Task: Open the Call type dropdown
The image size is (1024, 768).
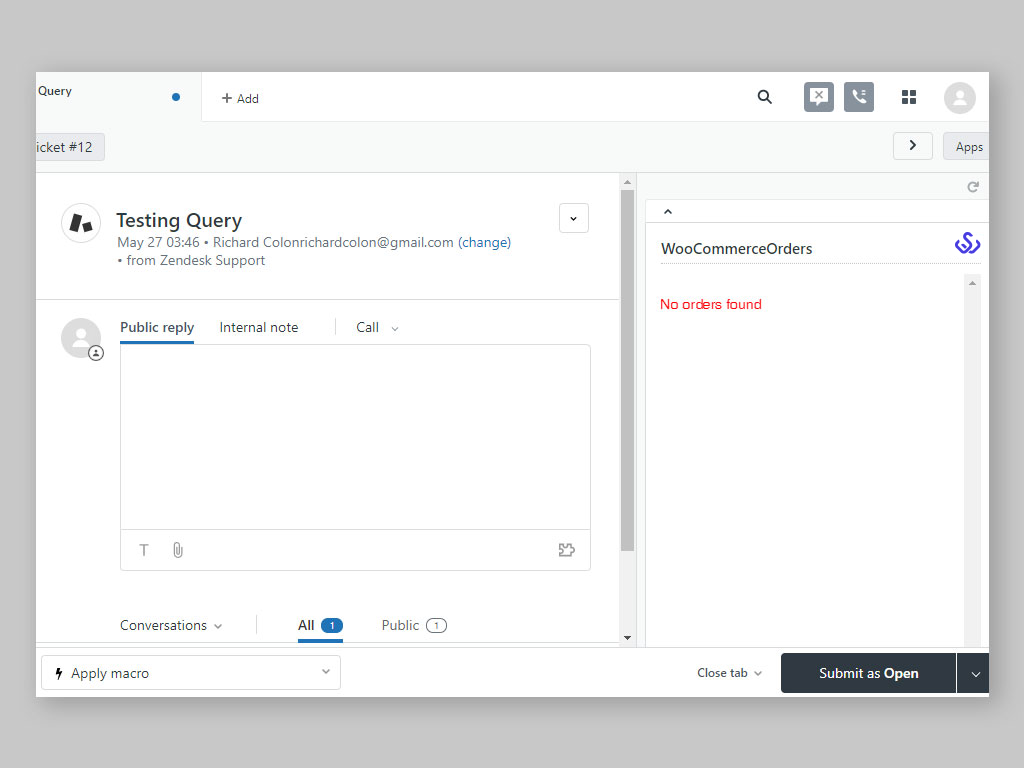Action: point(377,327)
